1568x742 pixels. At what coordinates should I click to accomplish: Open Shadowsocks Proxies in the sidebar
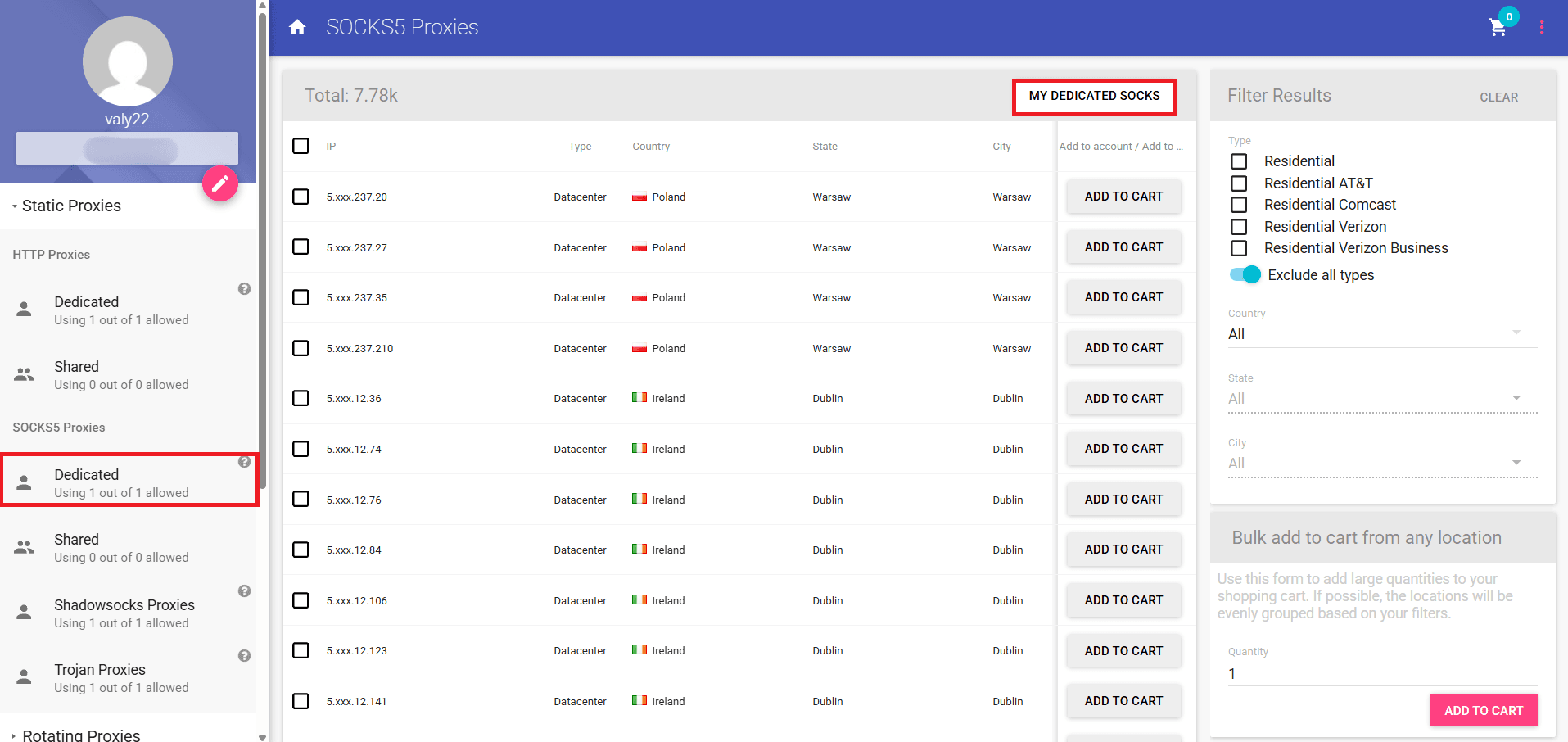[124, 613]
